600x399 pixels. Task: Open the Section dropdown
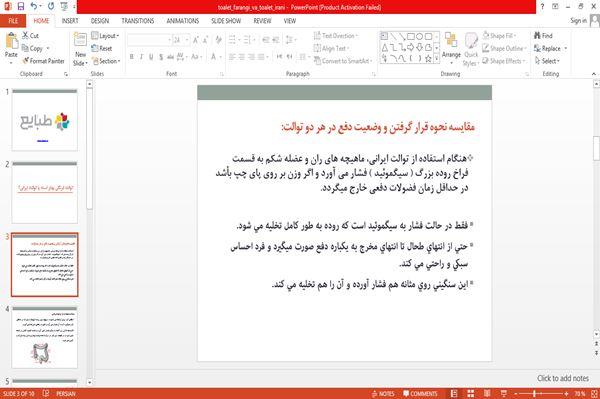pos(106,61)
